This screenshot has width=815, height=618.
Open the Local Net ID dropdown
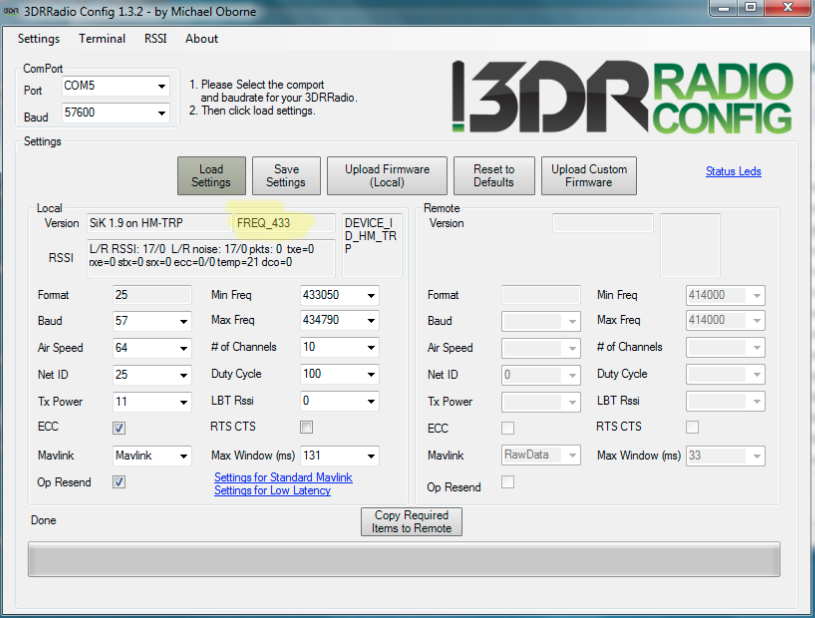(x=152, y=375)
